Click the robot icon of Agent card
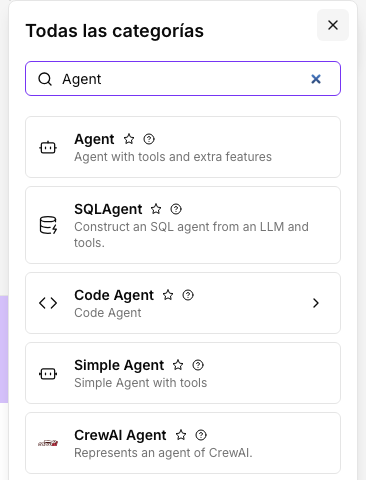This screenshot has height=480, width=366. coord(48,147)
